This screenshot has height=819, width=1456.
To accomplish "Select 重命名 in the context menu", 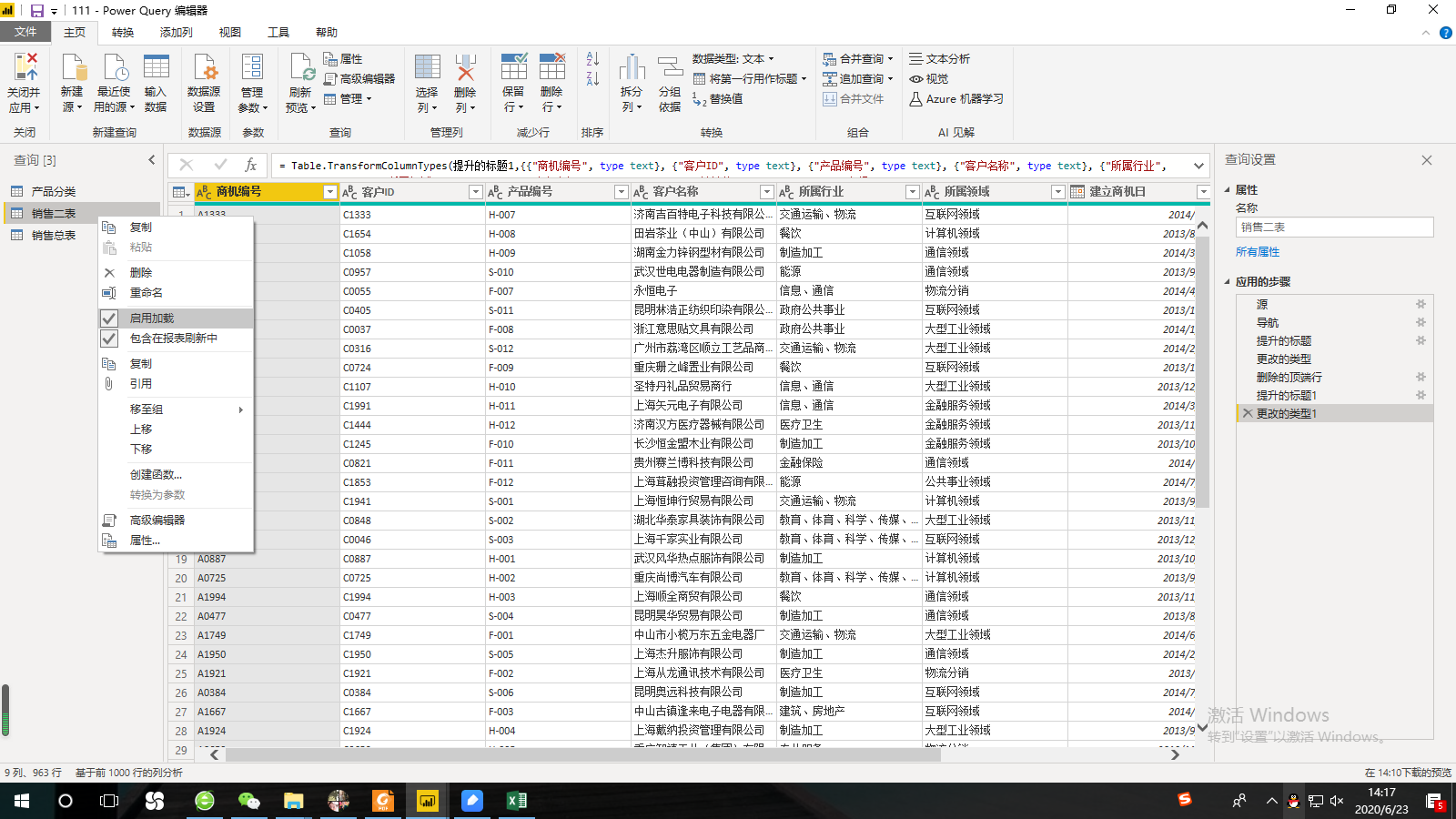I will point(176,293).
